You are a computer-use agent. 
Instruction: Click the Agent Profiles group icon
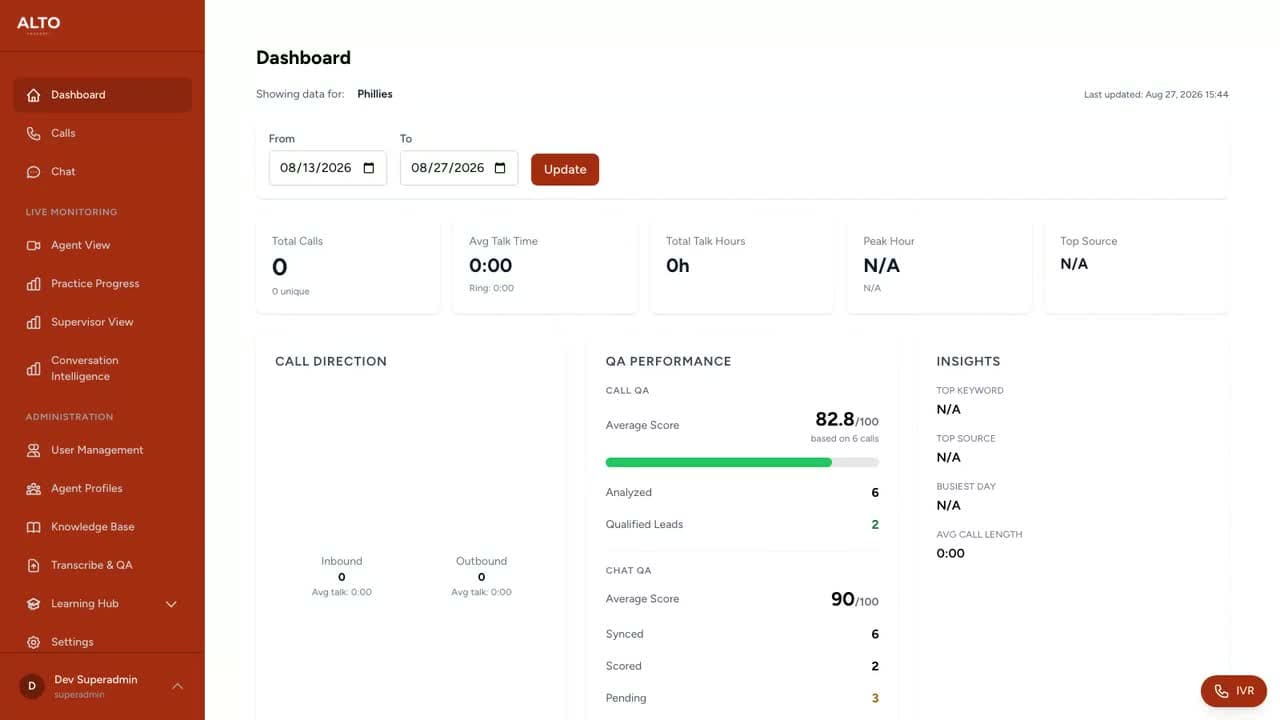pos(33,489)
